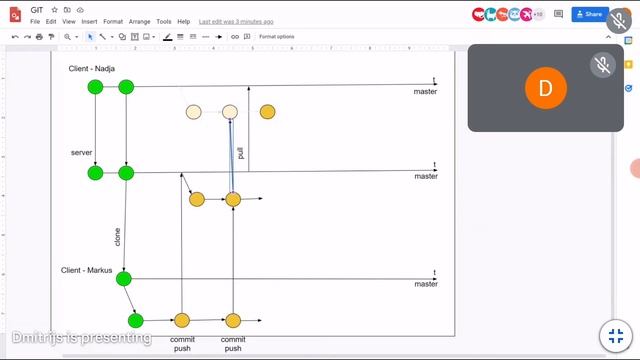This screenshot has width=640, height=360.
Task: Select the 'clone' vertical label
Action: (118, 237)
